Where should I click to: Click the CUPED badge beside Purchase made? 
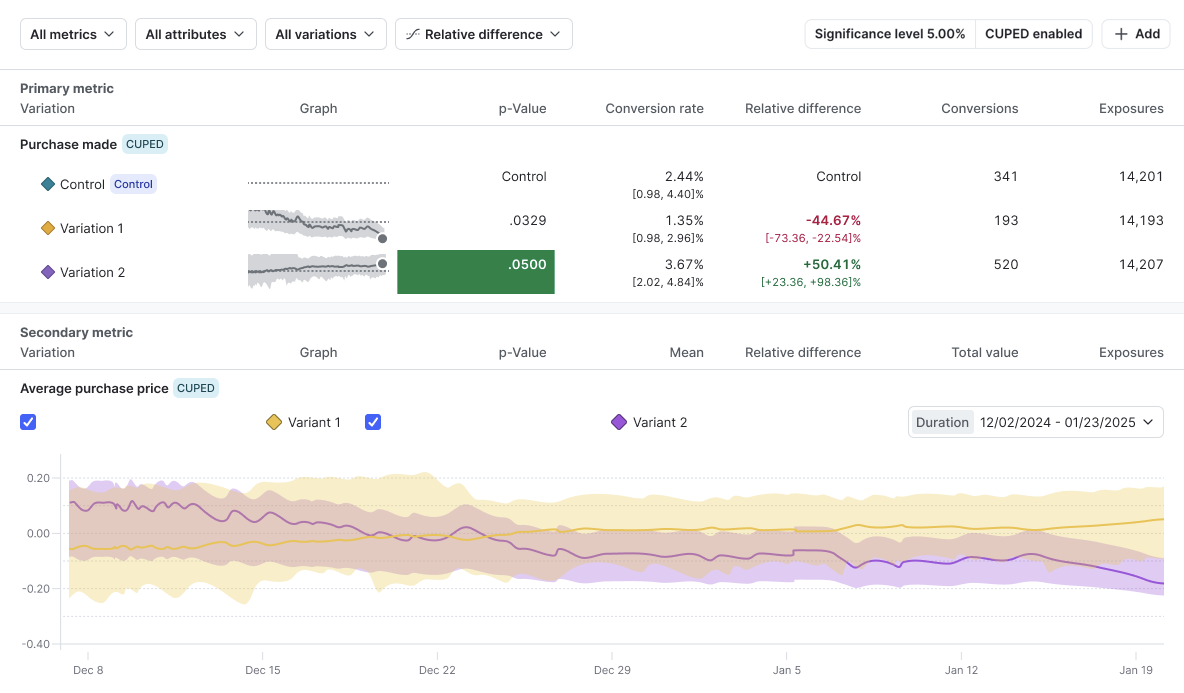click(x=145, y=144)
